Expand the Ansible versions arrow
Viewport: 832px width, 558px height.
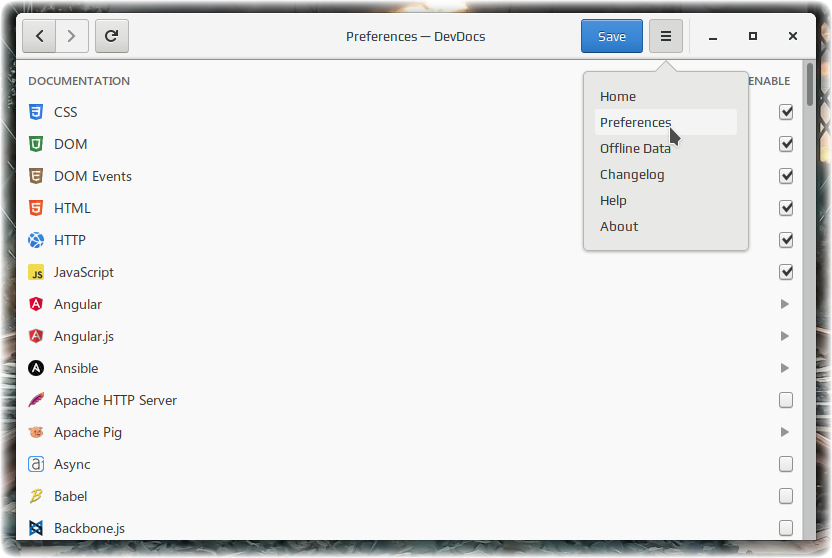785,368
